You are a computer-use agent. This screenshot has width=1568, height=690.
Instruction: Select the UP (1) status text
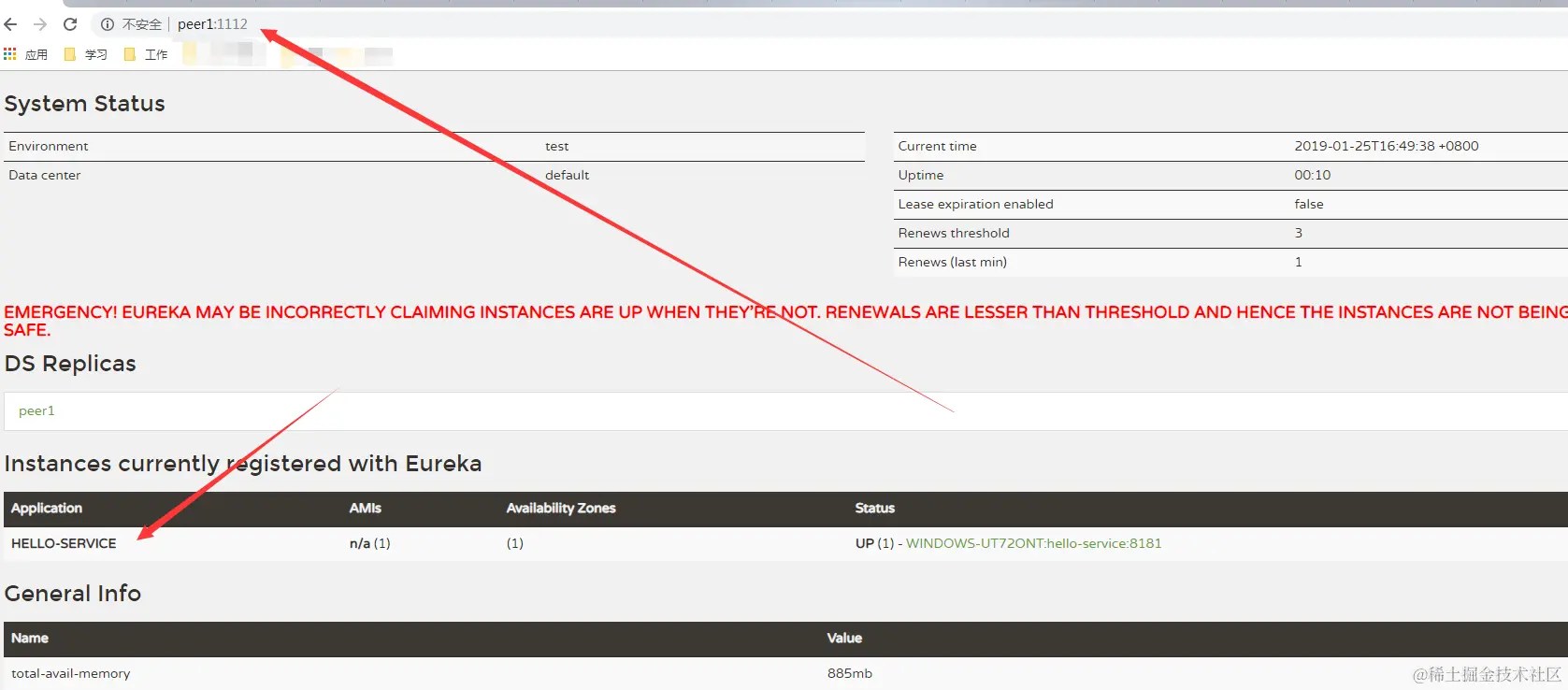click(874, 543)
